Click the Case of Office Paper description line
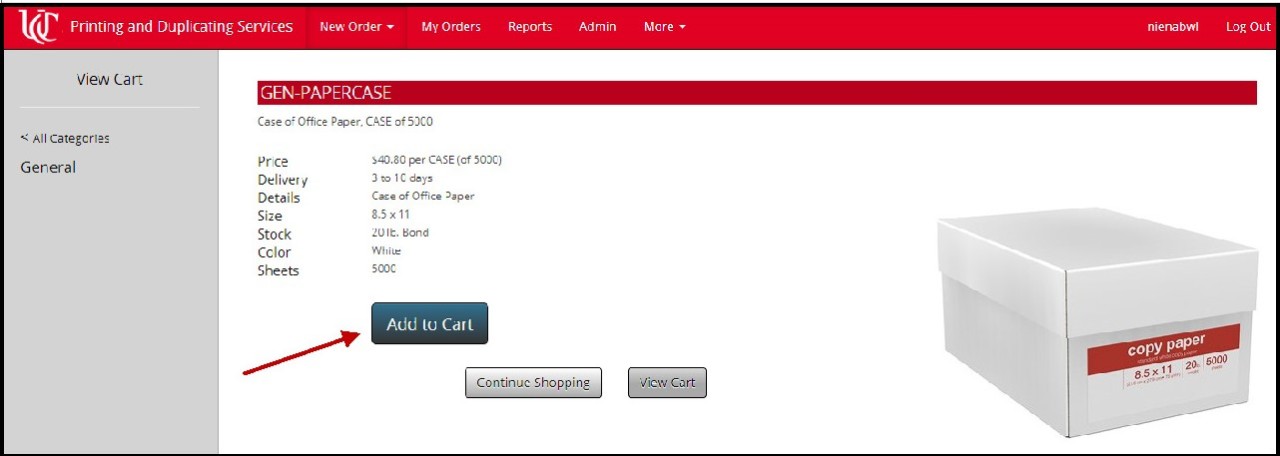Image resolution: width=1280 pixels, height=456 pixels. pyautogui.click(x=345, y=122)
